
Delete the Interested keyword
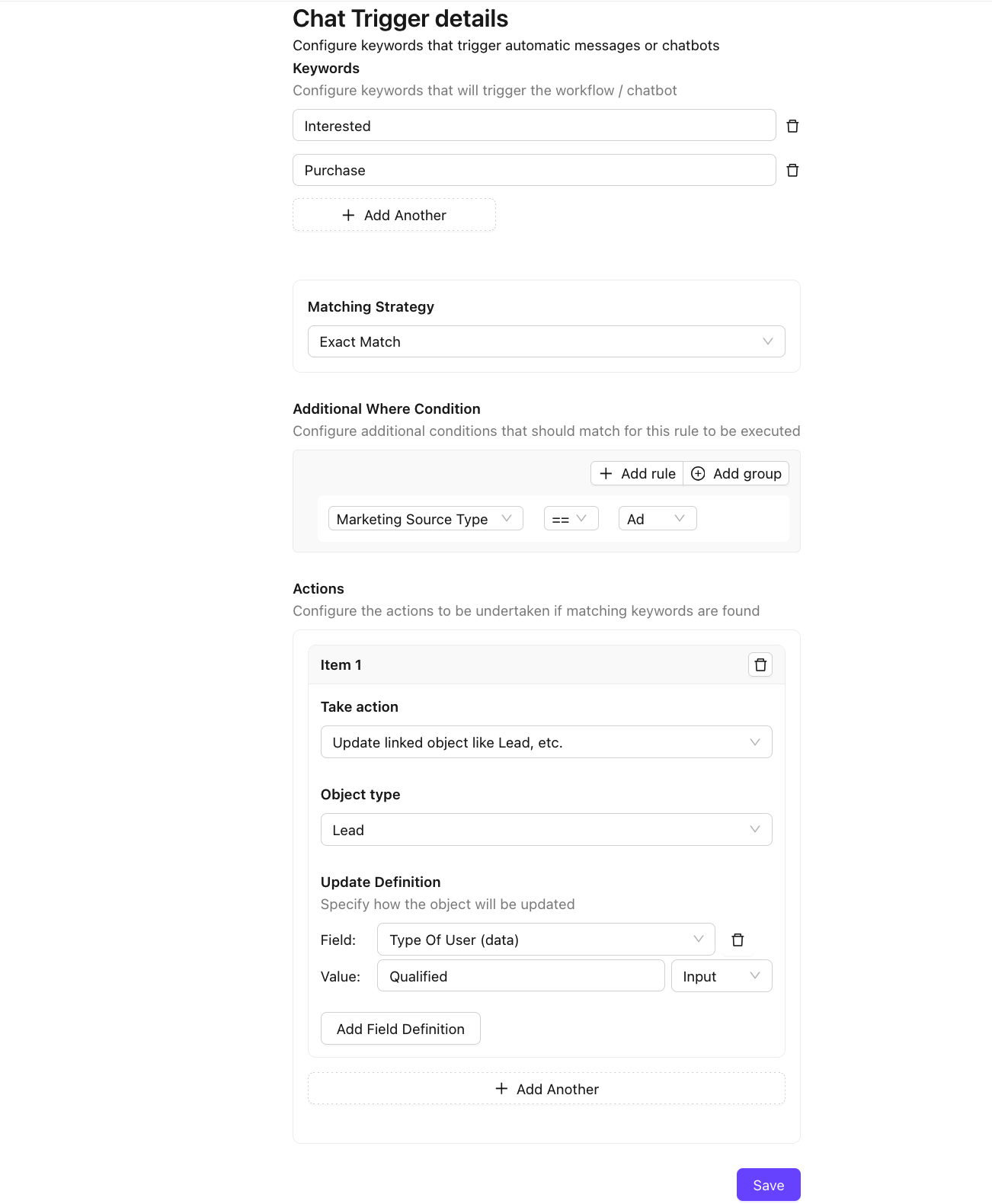click(x=792, y=126)
